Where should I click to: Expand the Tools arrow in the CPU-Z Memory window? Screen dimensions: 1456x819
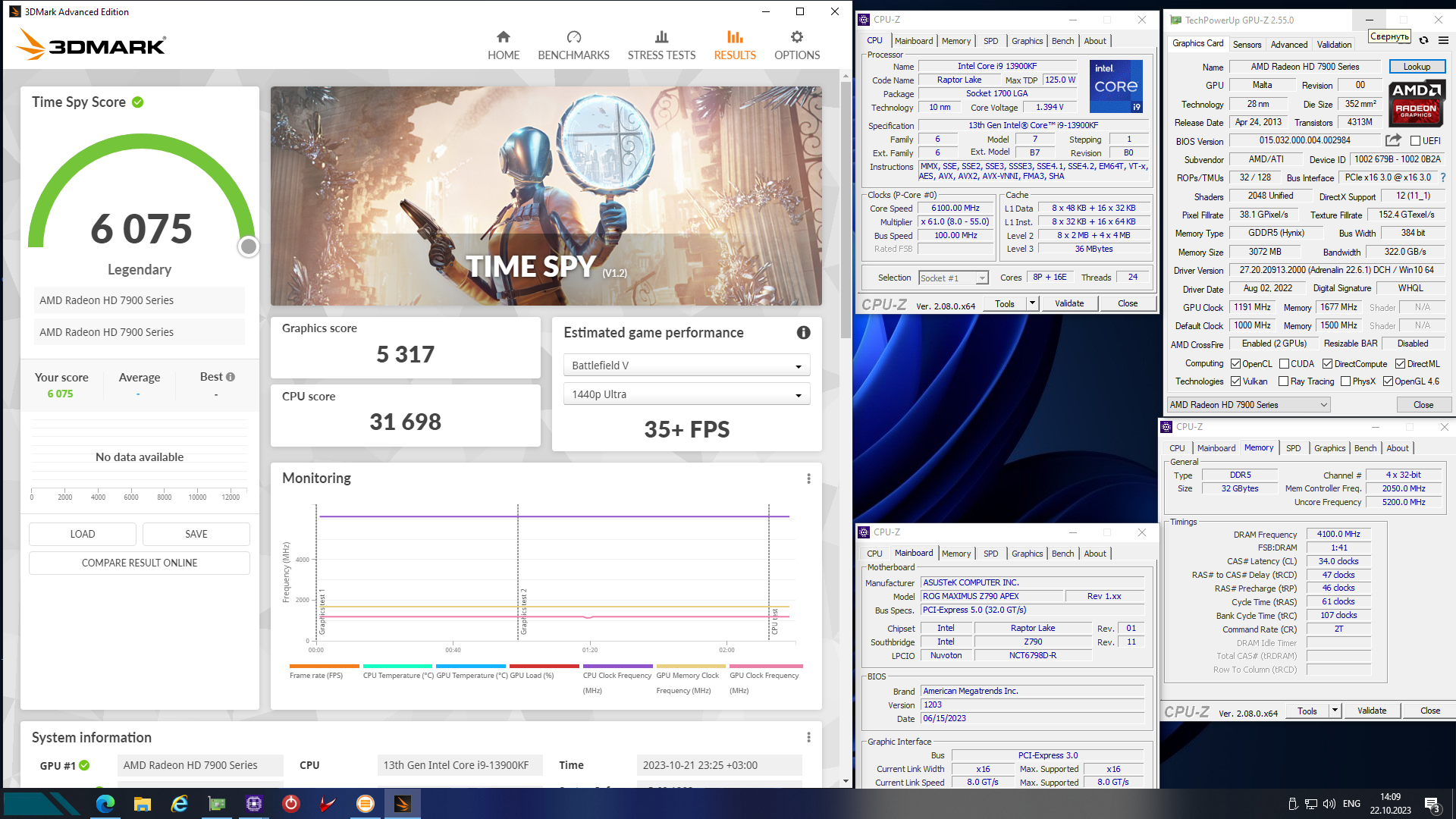[x=1335, y=711]
